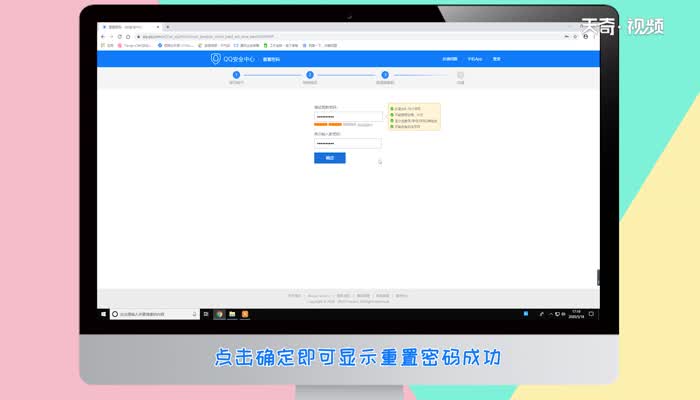Open the blue-circle-icon bookmark on bookmarks bar
The image size is (700, 400).
click(175, 46)
